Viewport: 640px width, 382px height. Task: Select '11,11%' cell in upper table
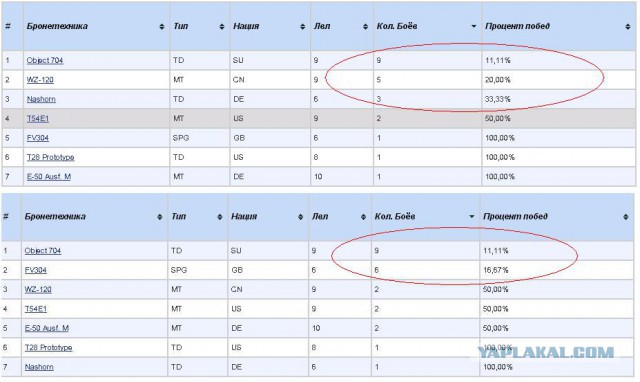coord(498,60)
